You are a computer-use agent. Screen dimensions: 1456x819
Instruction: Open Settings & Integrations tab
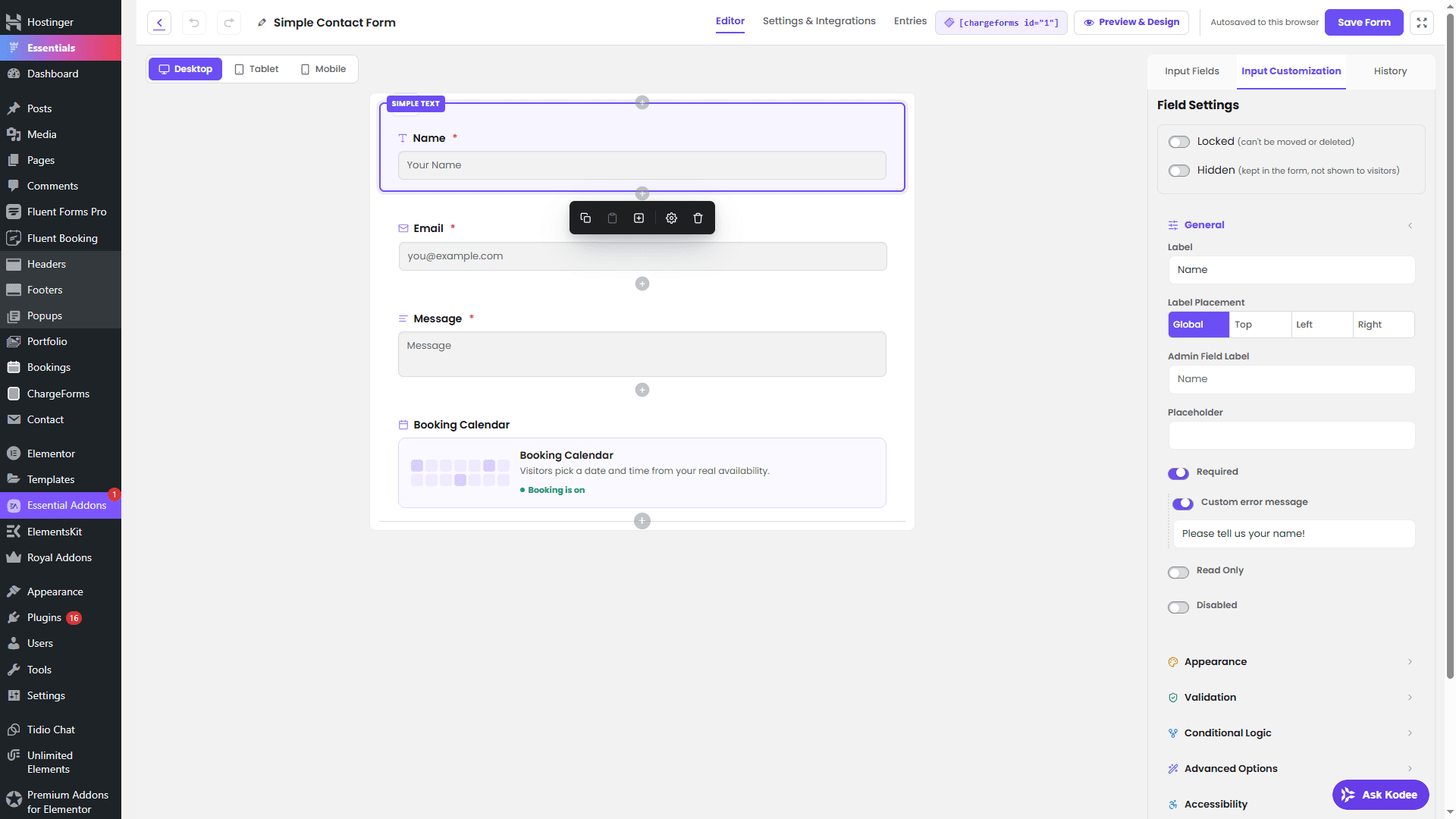(819, 21)
